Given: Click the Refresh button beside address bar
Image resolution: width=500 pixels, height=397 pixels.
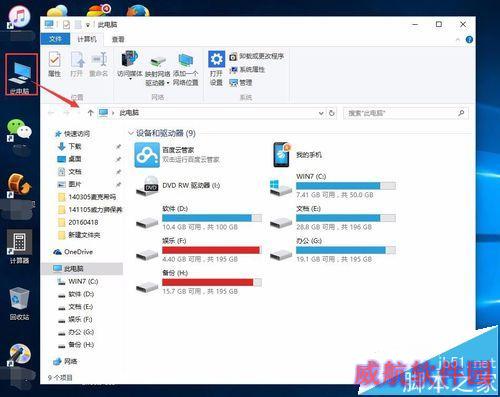Looking at the screenshot, I should [332, 113].
